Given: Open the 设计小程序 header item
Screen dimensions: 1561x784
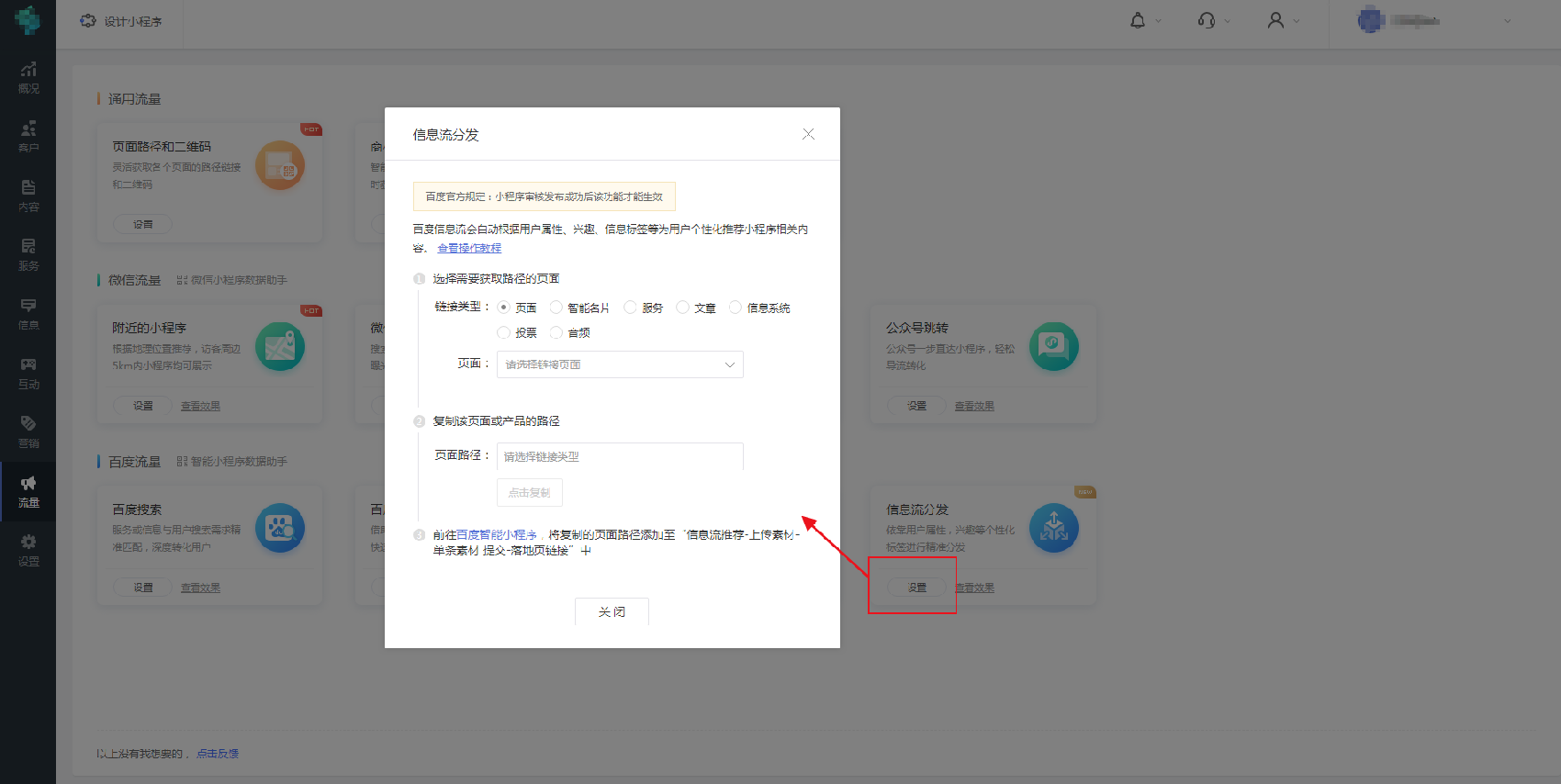Looking at the screenshot, I should coord(120,21).
